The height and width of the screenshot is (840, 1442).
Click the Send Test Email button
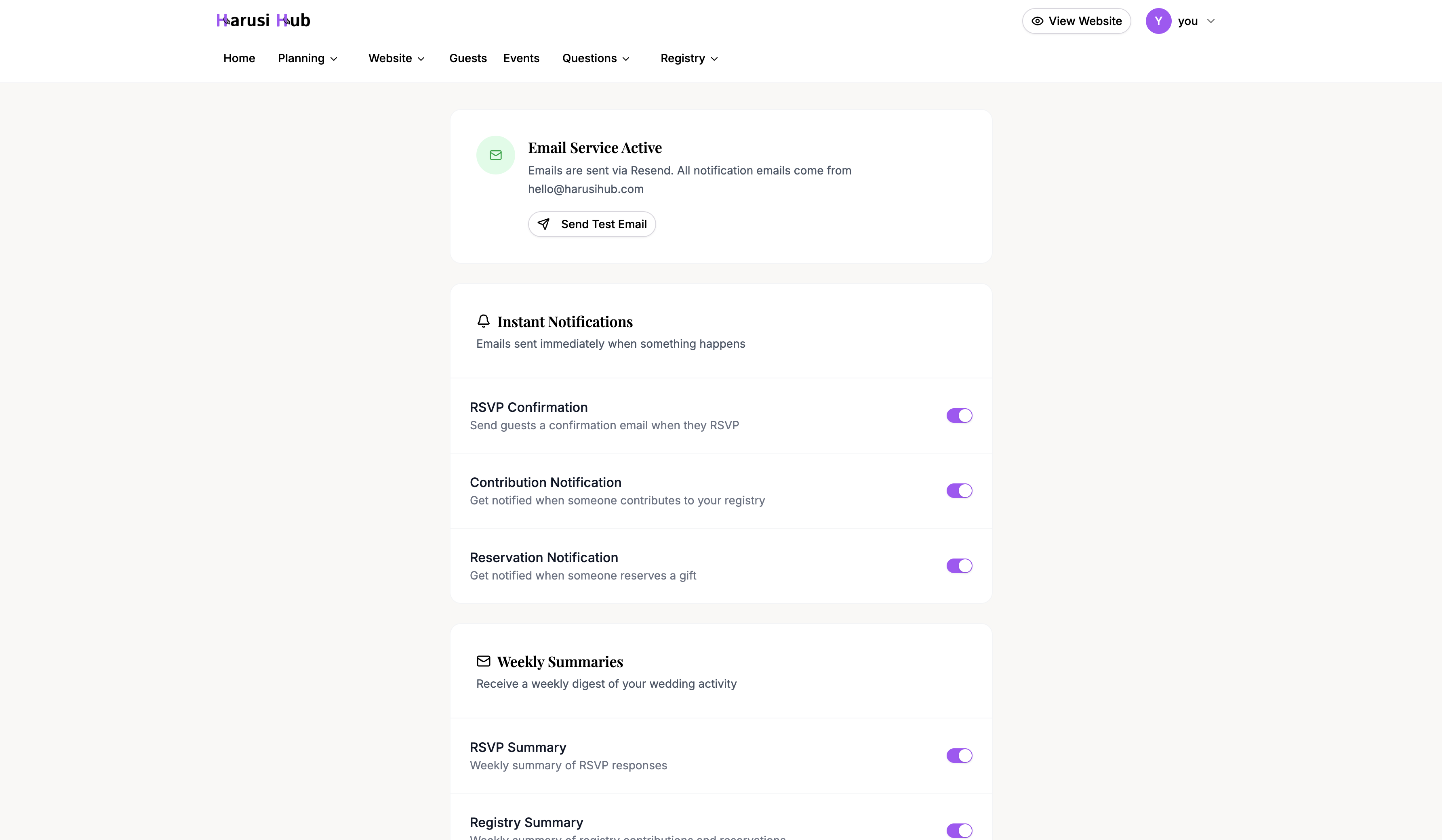pos(592,224)
